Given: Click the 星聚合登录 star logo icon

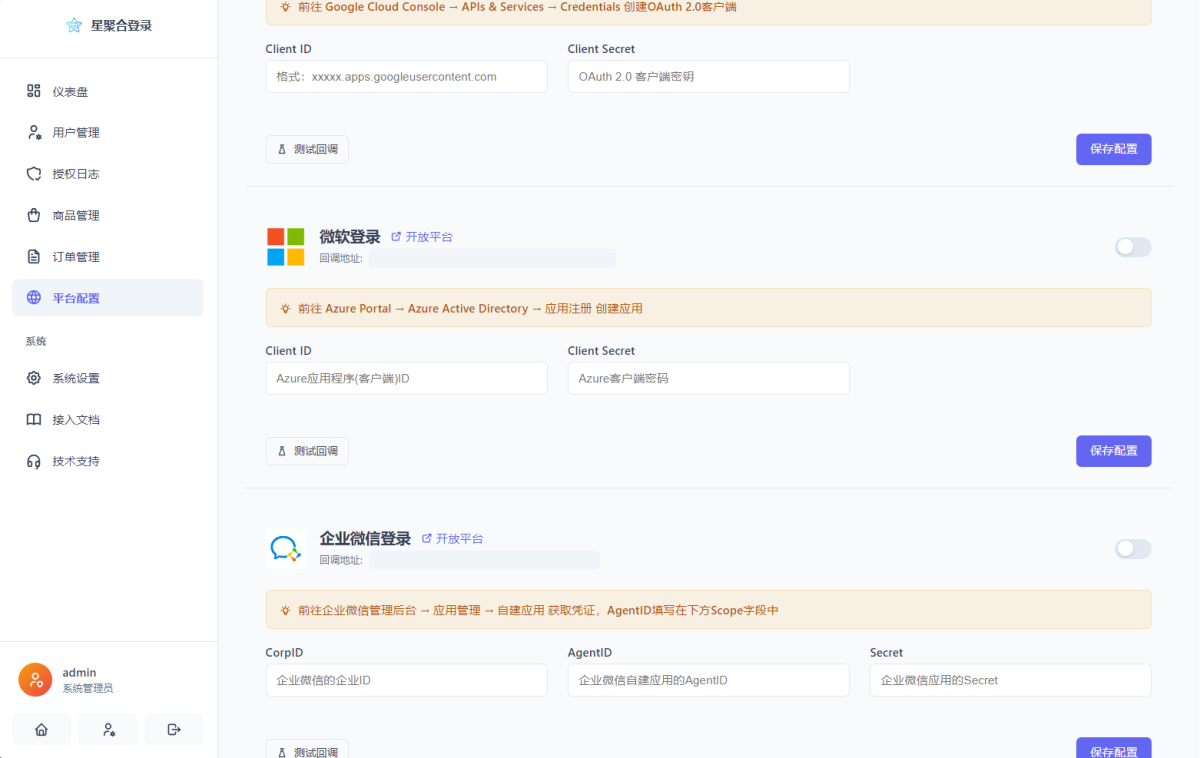Looking at the screenshot, I should click(74, 26).
